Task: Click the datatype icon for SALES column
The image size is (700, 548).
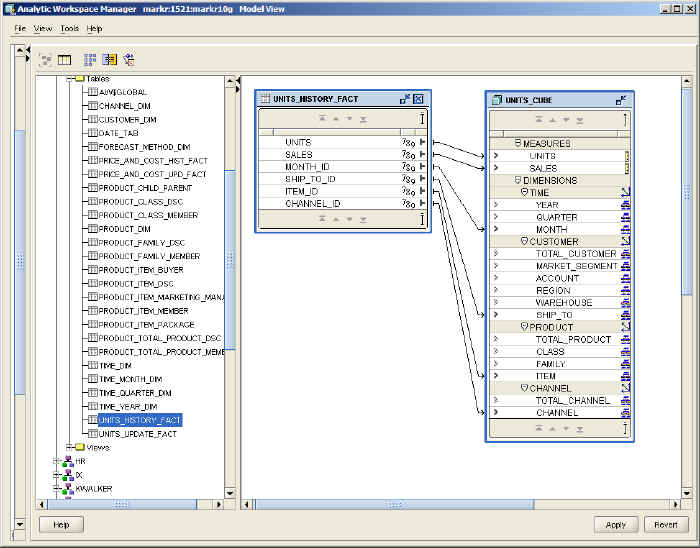Action: click(408, 154)
